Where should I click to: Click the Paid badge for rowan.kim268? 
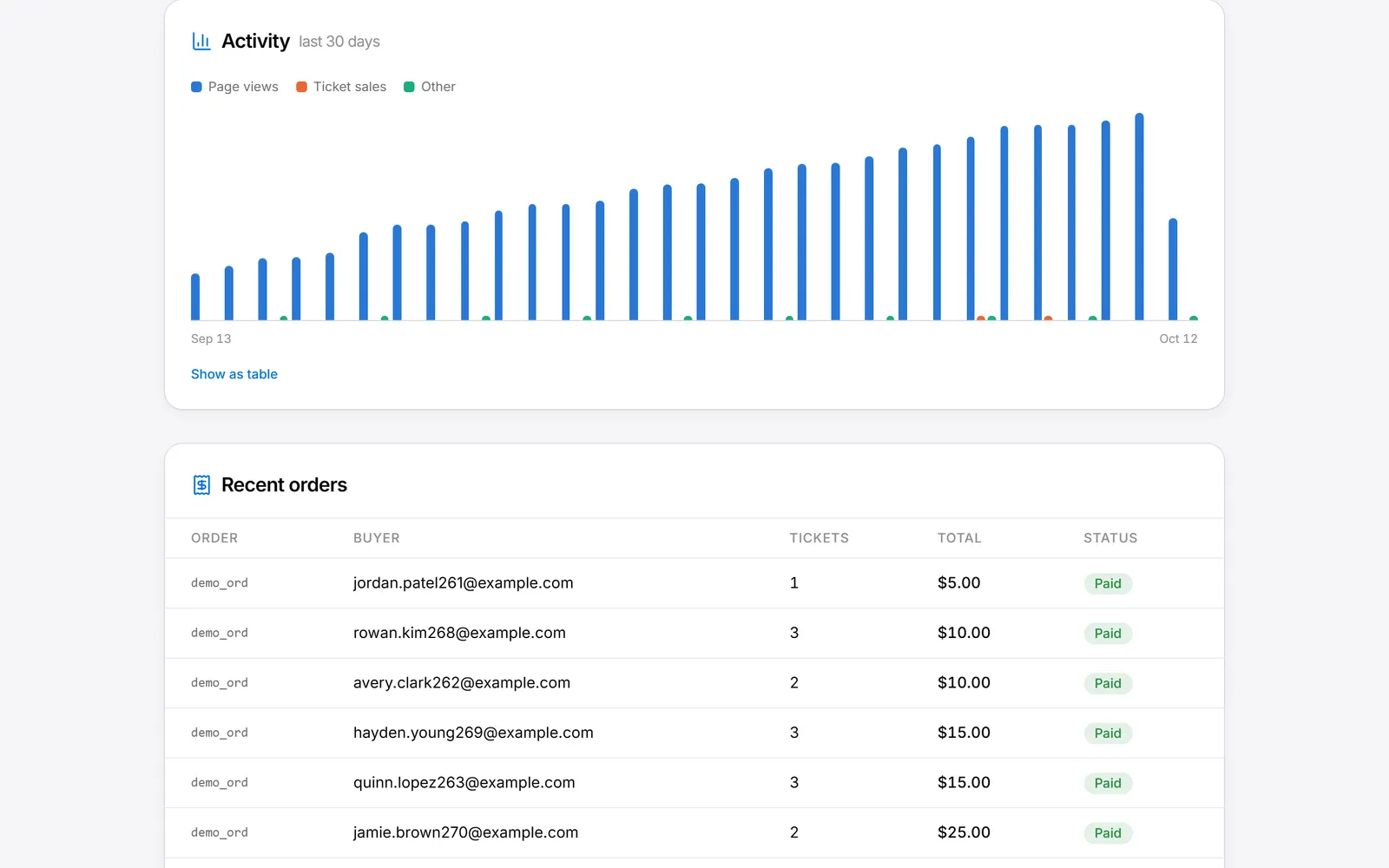click(x=1108, y=634)
